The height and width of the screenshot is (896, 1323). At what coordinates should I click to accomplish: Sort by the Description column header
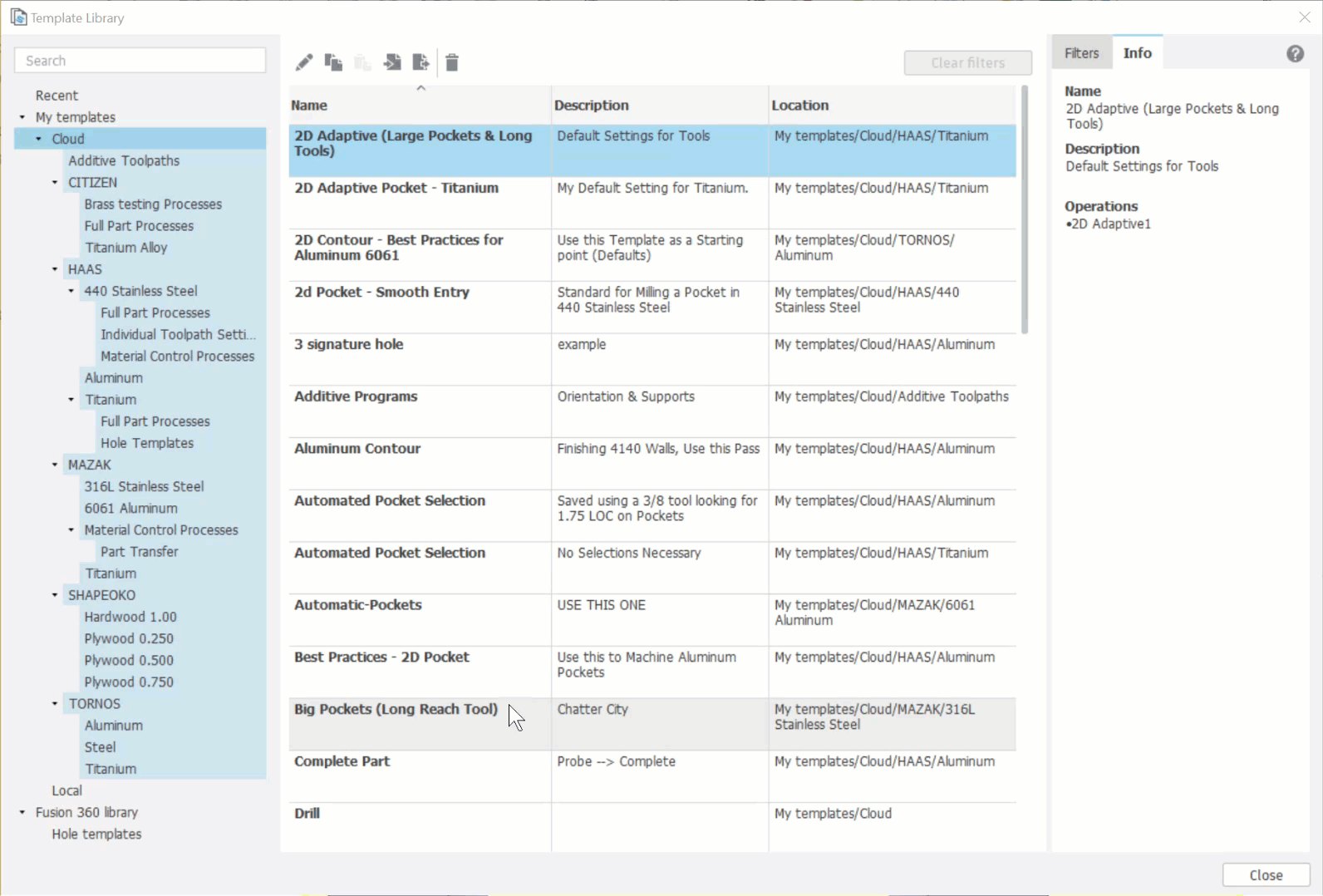(660, 106)
